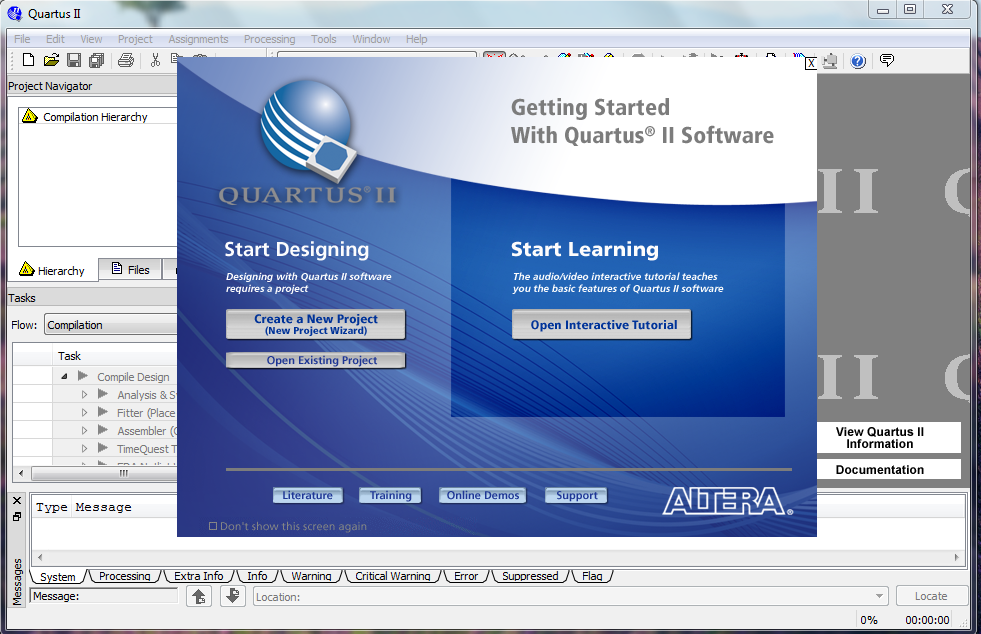981x634 pixels.
Task: Undock the Messages panel using the float icon
Action: (x=17, y=516)
